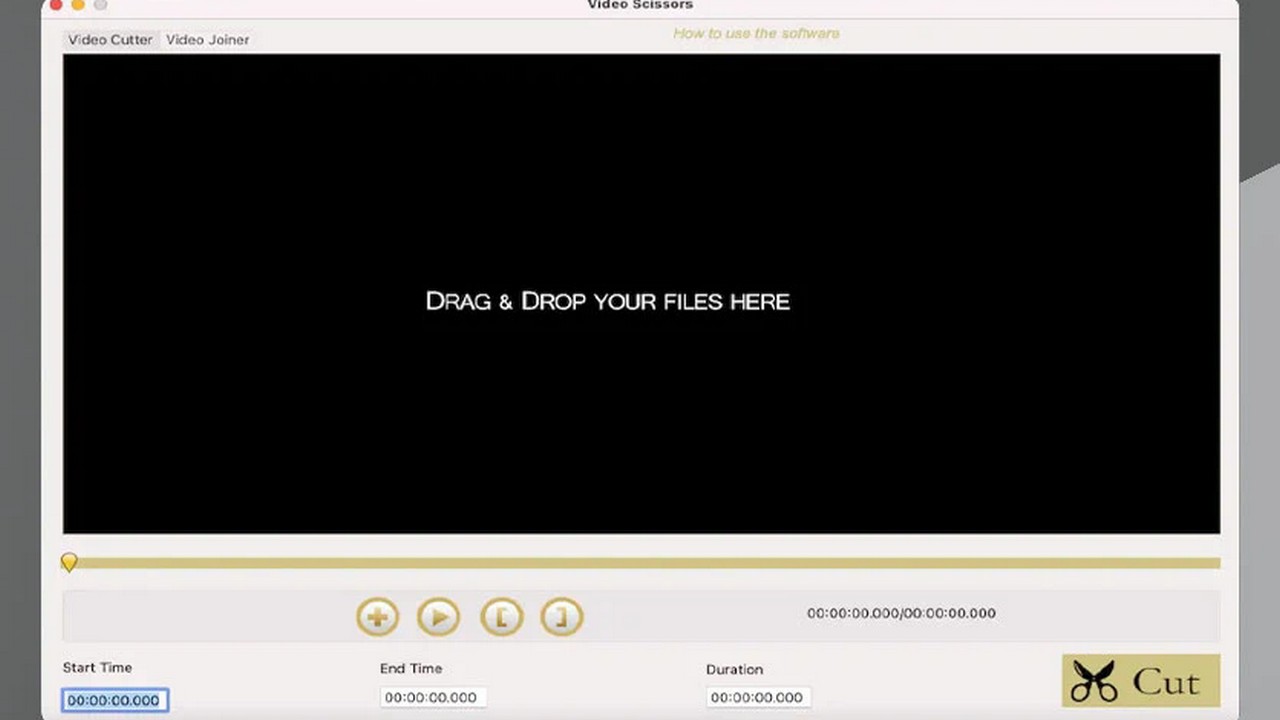This screenshot has width=1280, height=720.
Task: Click the scissors Cut button
Action: [1140, 681]
